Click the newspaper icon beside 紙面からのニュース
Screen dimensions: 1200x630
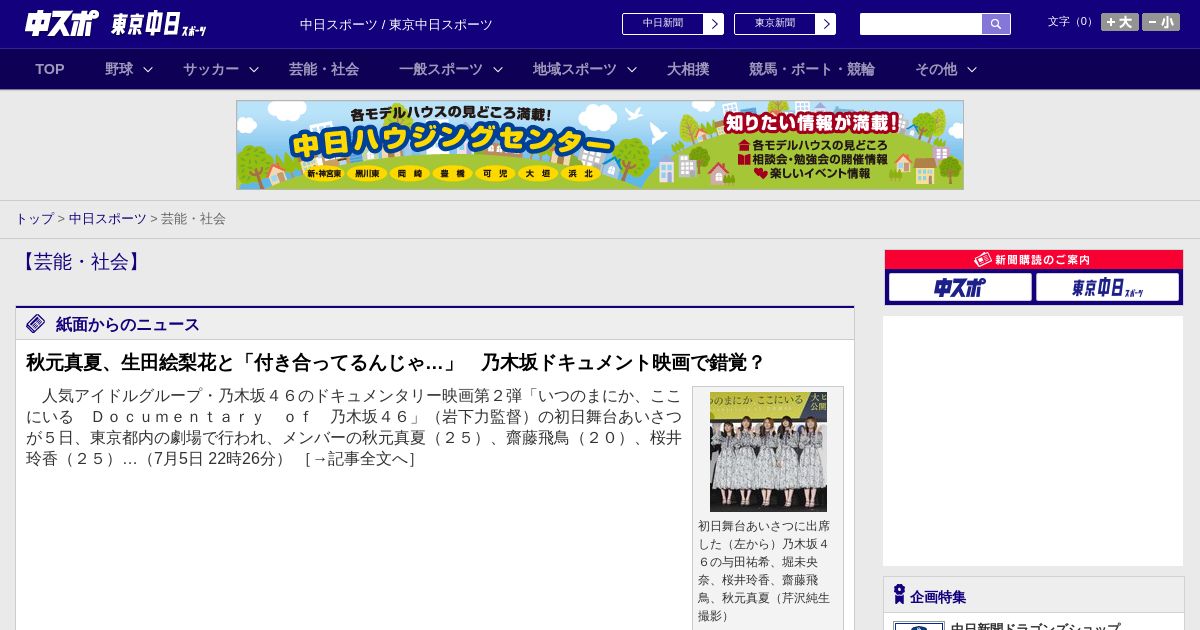point(36,323)
